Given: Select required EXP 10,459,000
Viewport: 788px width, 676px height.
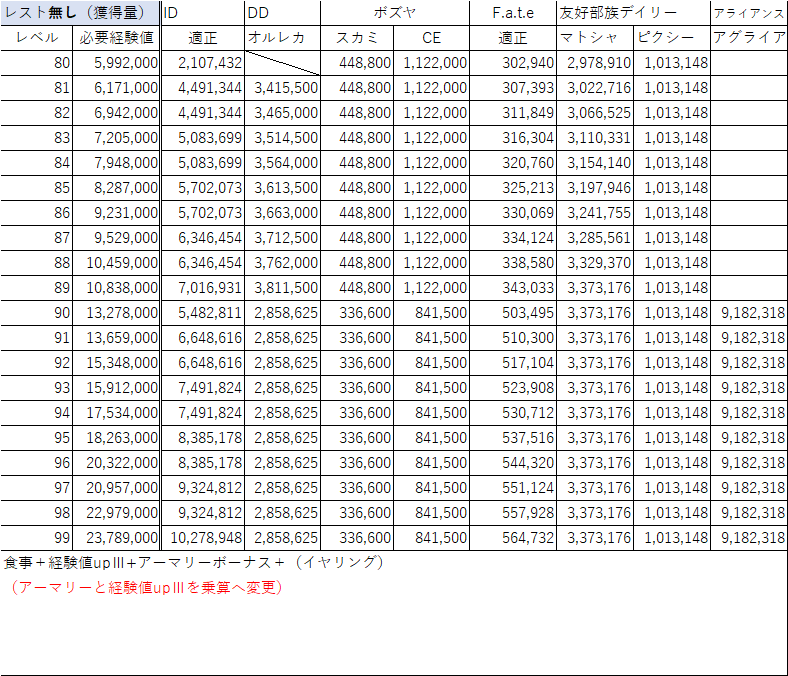Looking at the screenshot, I should [116, 263].
